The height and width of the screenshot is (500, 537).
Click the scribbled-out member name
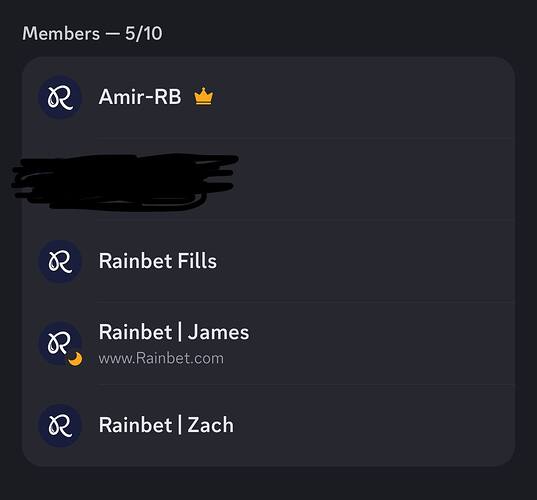[x=125, y=182]
